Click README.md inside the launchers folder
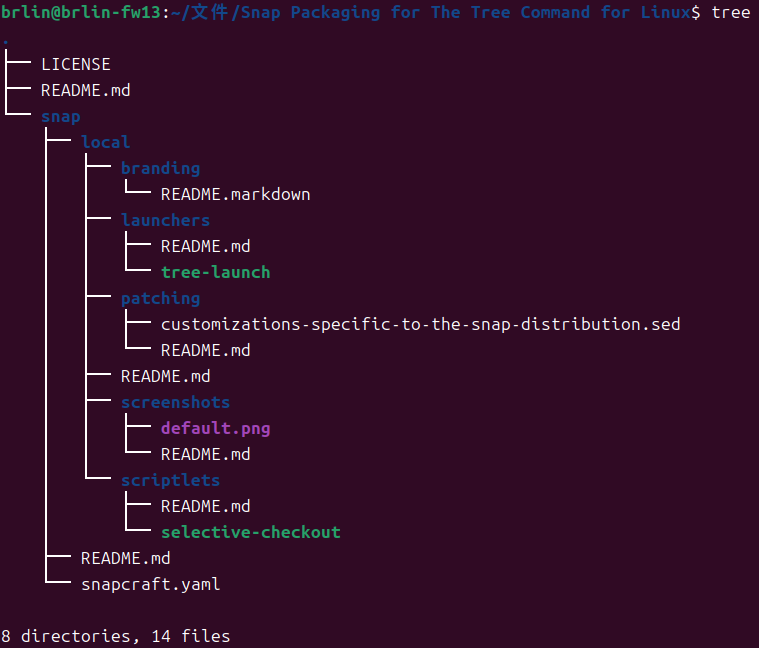The width and height of the screenshot is (759, 648). [x=205, y=246]
